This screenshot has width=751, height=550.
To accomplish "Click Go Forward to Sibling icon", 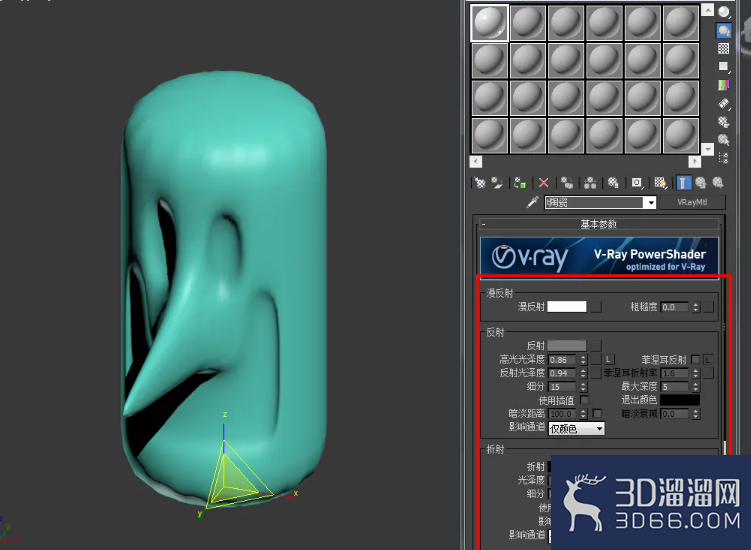I will (718, 183).
